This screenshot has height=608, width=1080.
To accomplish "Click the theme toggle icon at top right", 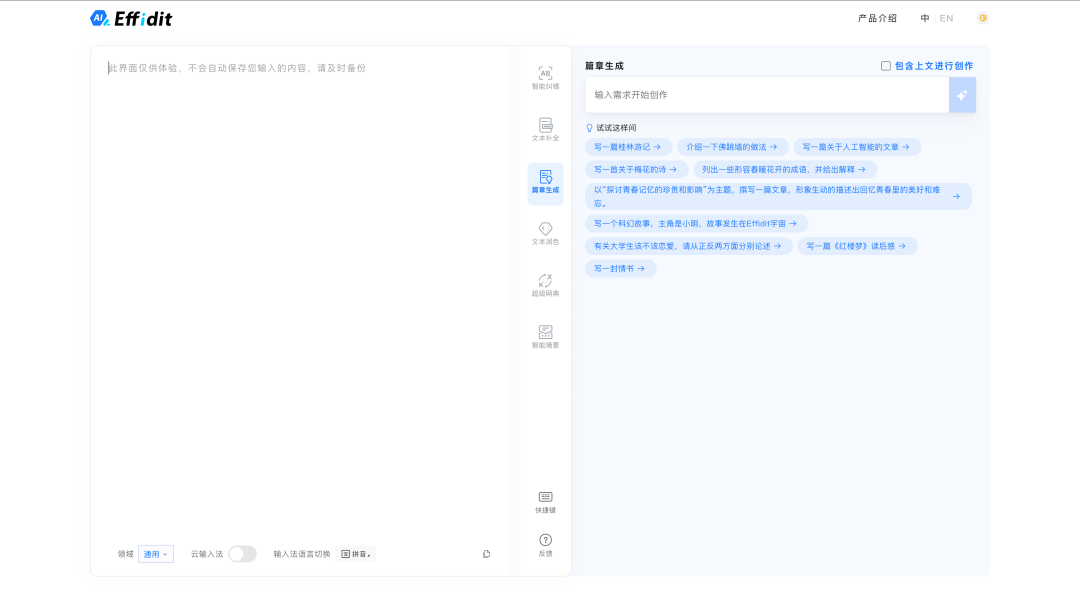I will 983,18.
